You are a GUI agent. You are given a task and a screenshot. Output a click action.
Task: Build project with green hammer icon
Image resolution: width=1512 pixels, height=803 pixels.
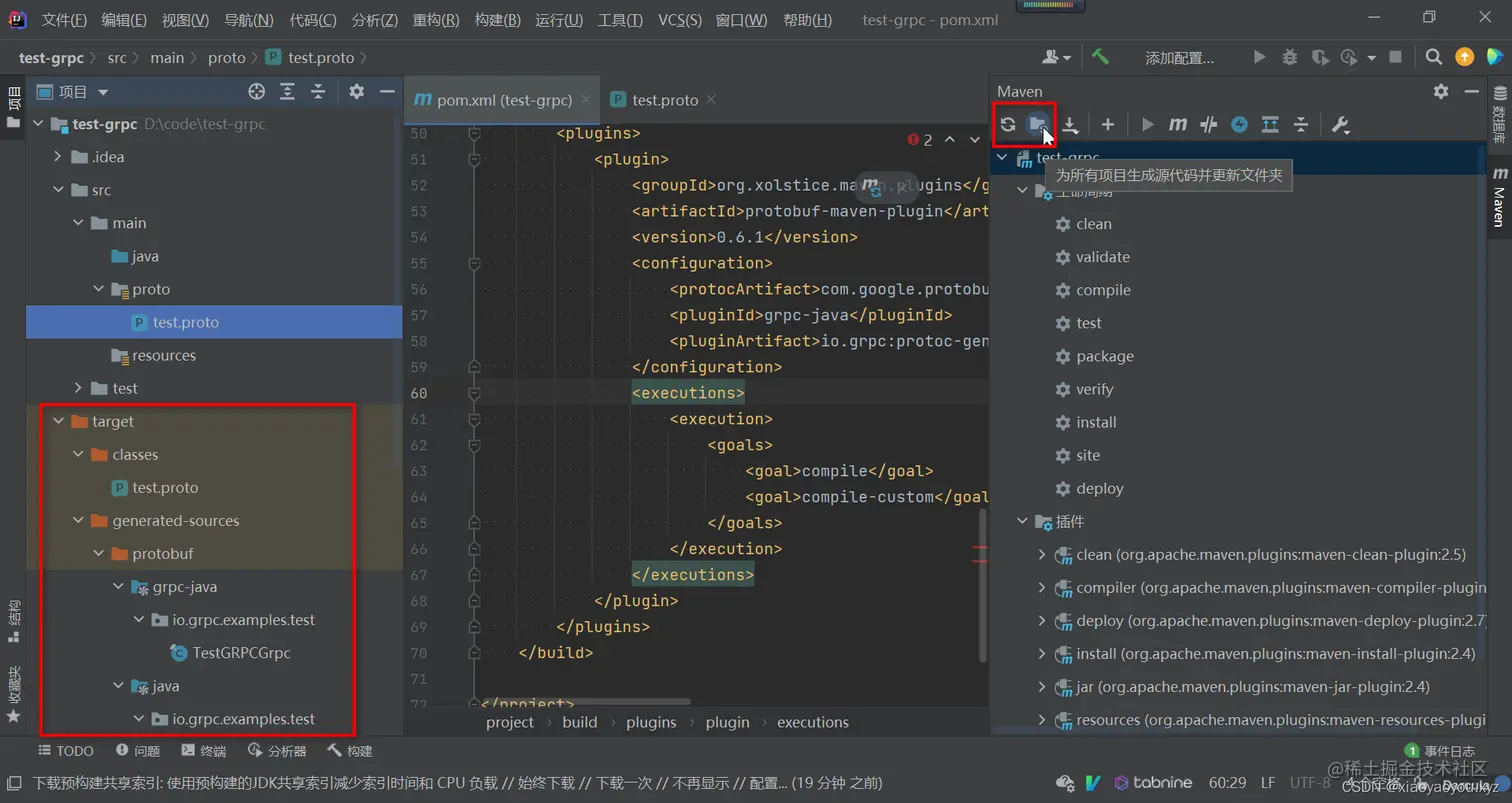(1100, 57)
